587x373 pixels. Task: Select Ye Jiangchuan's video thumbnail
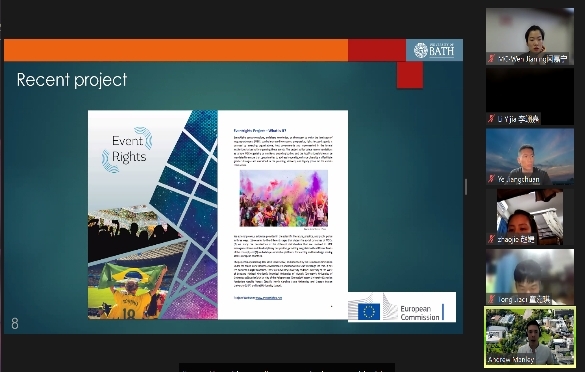530,157
